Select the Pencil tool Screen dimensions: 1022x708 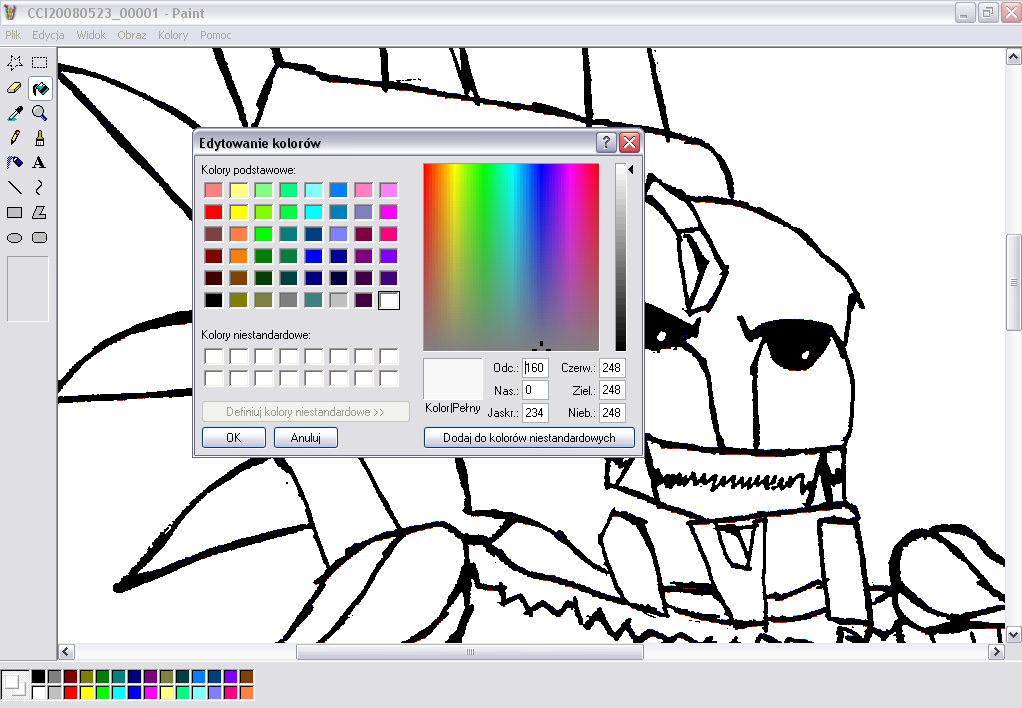point(14,137)
